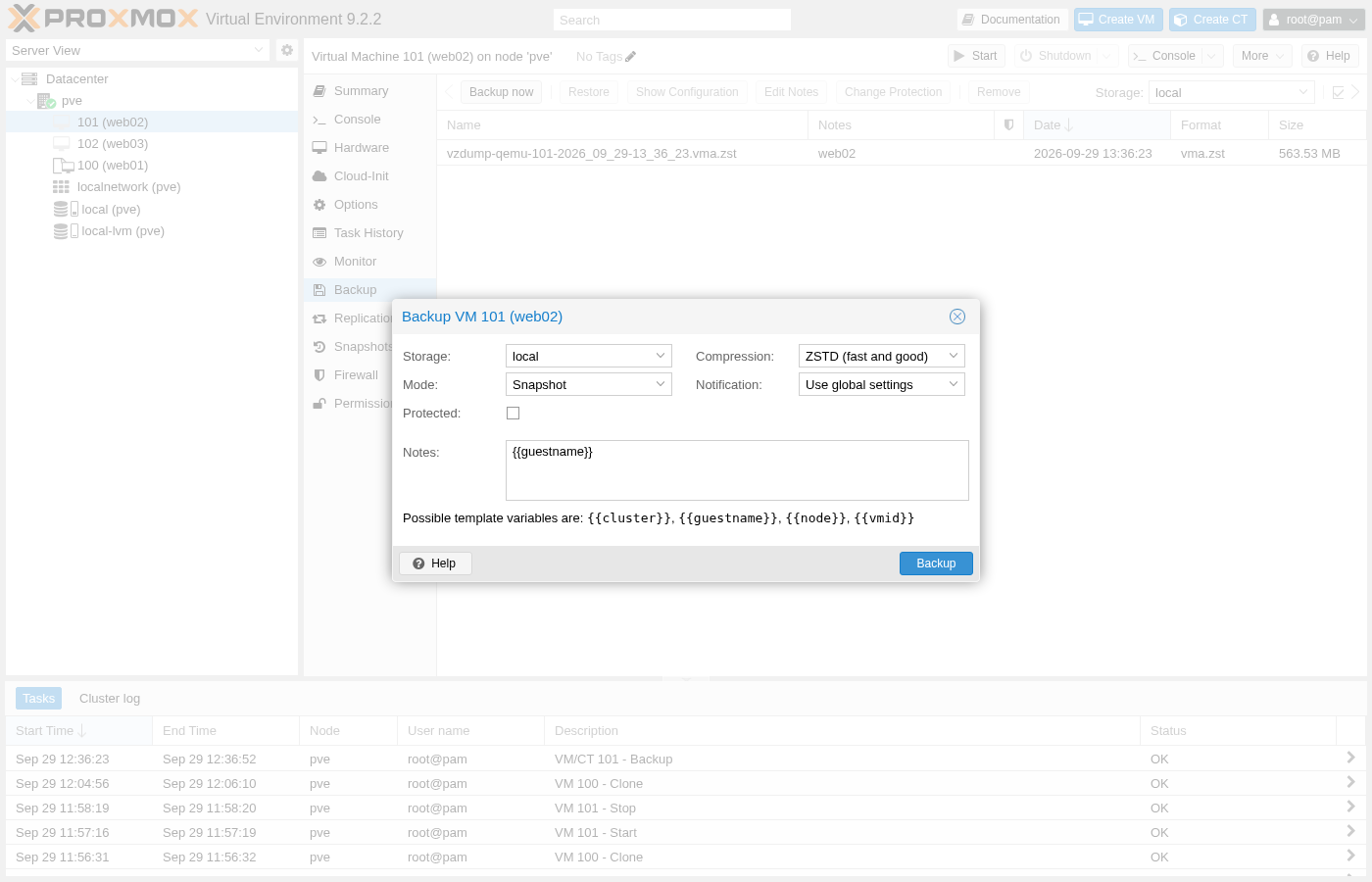Click the Create CT button
1372x882 pixels.
(1212, 20)
